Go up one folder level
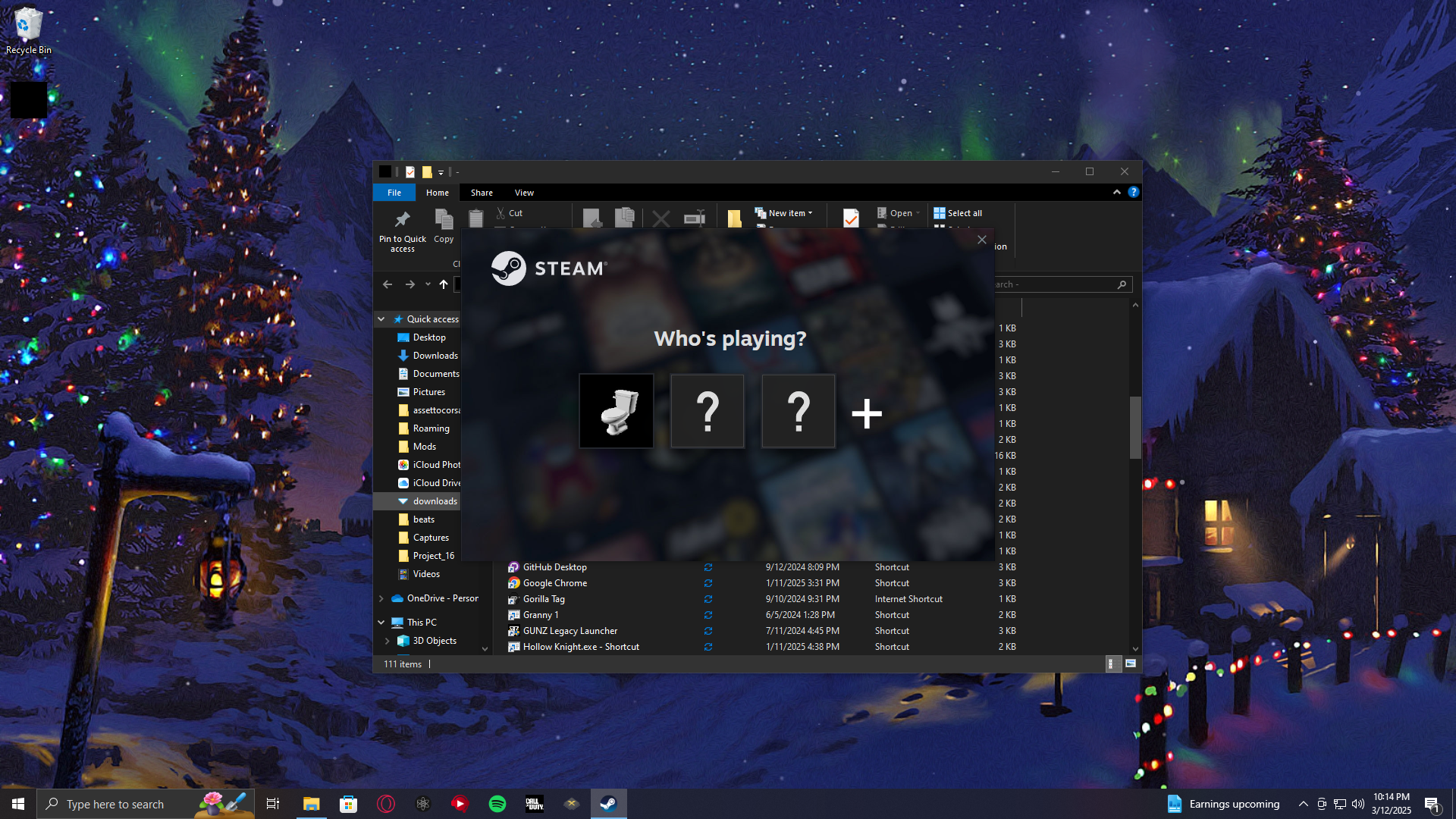The height and width of the screenshot is (819, 1456). [444, 284]
